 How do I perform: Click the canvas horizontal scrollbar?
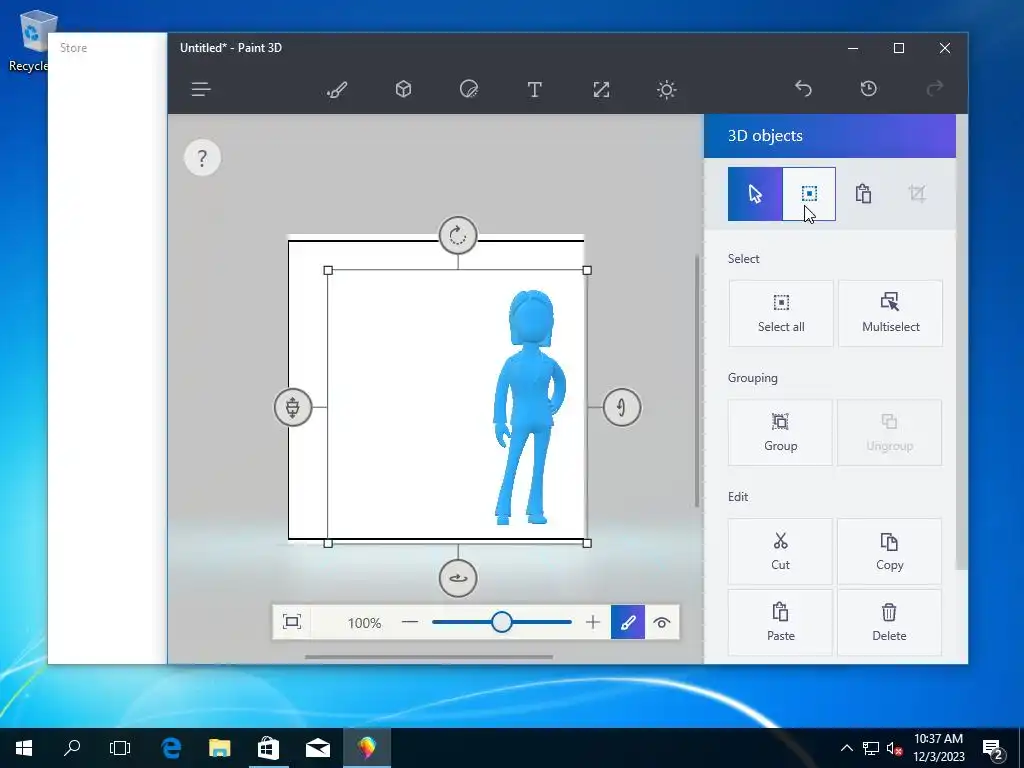429,657
